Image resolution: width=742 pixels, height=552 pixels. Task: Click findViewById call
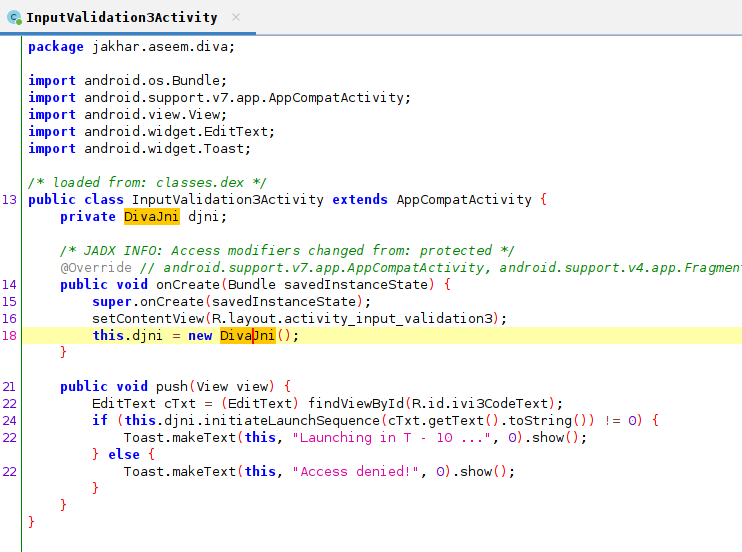tap(356, 404)
